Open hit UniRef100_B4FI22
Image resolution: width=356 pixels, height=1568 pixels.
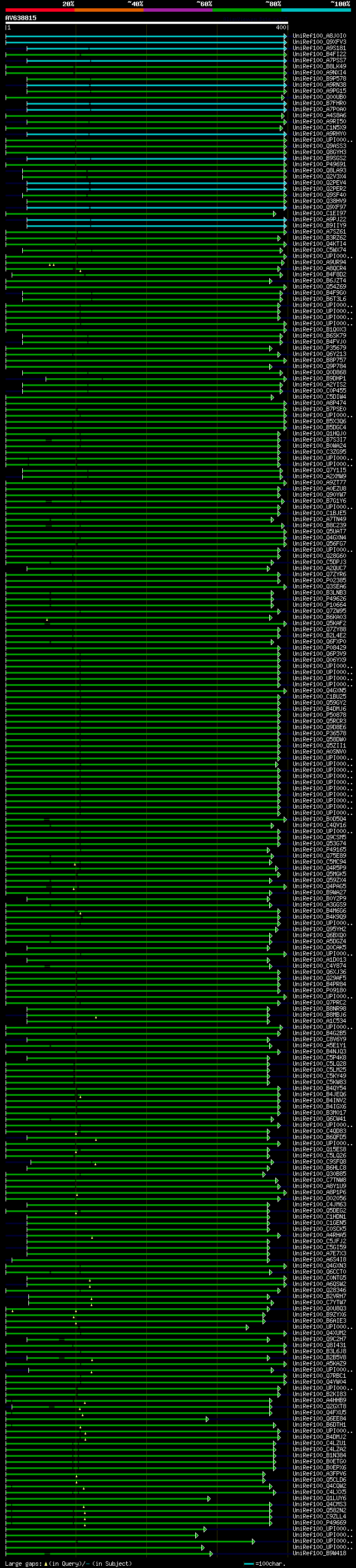[x=319, y=54]
